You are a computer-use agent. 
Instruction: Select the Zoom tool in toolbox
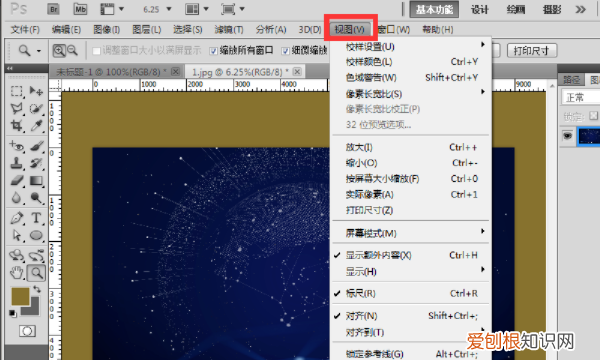(36, 273)
